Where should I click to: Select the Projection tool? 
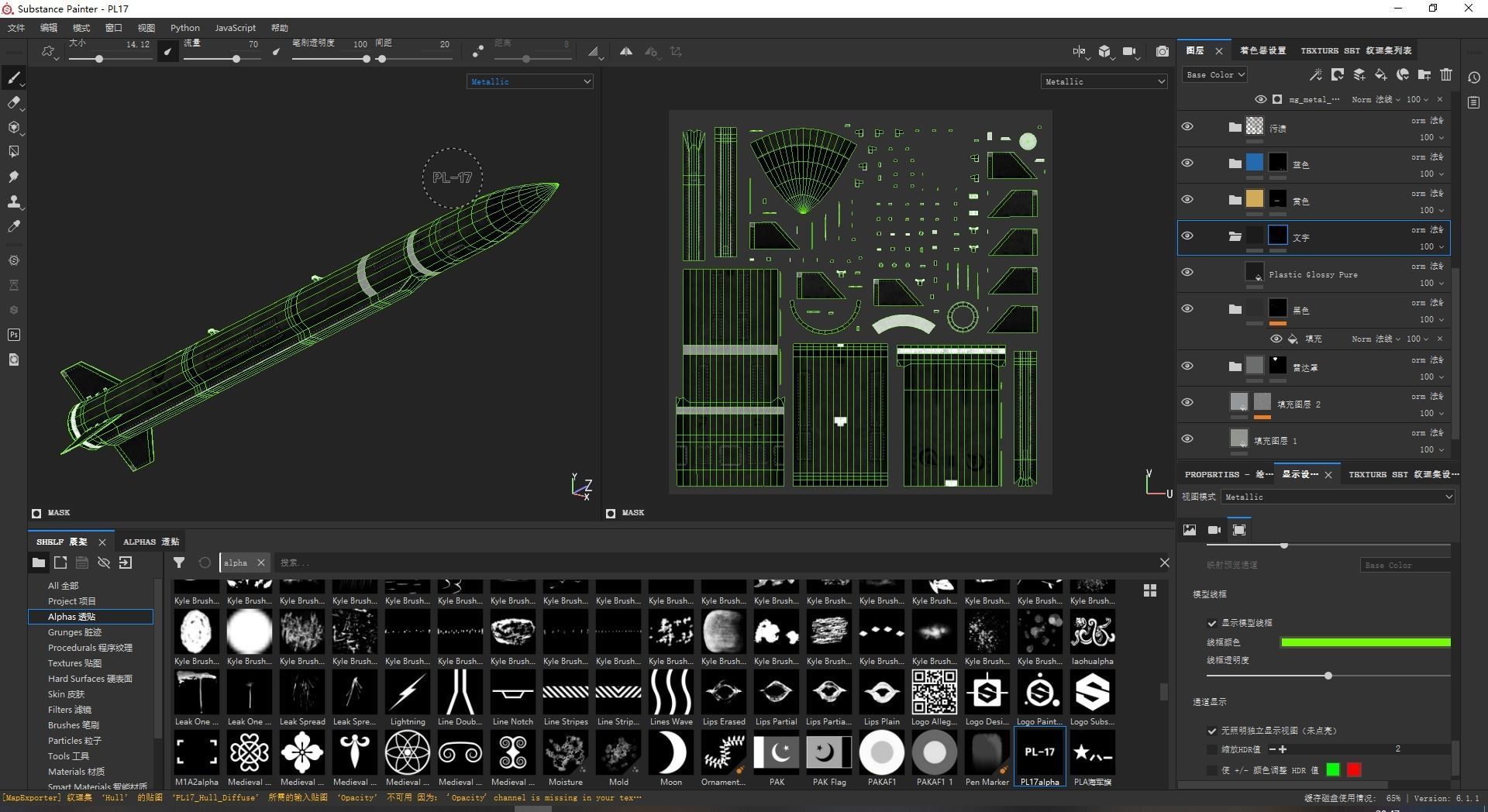[x=14, y=127]
